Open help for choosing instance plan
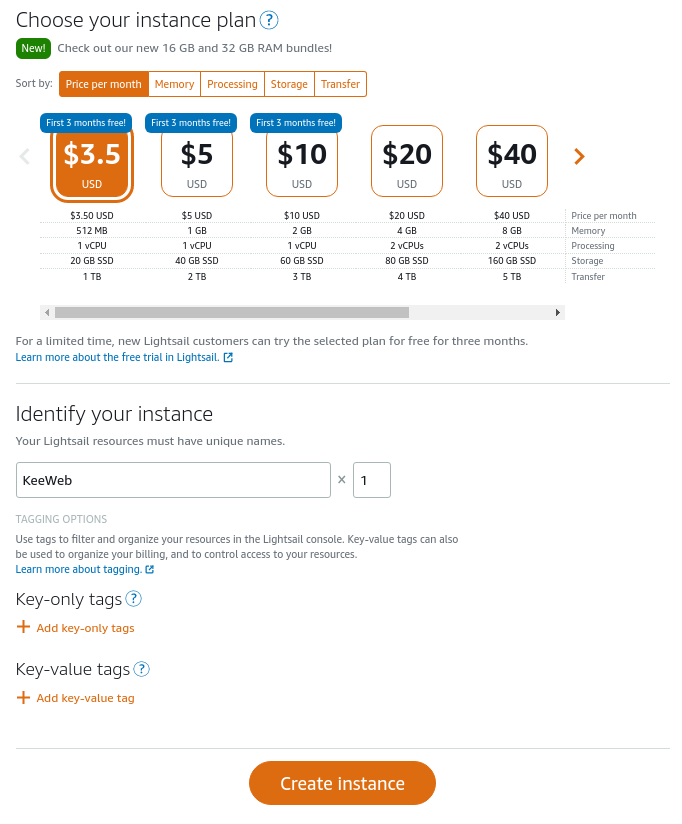 click(269, 20)
